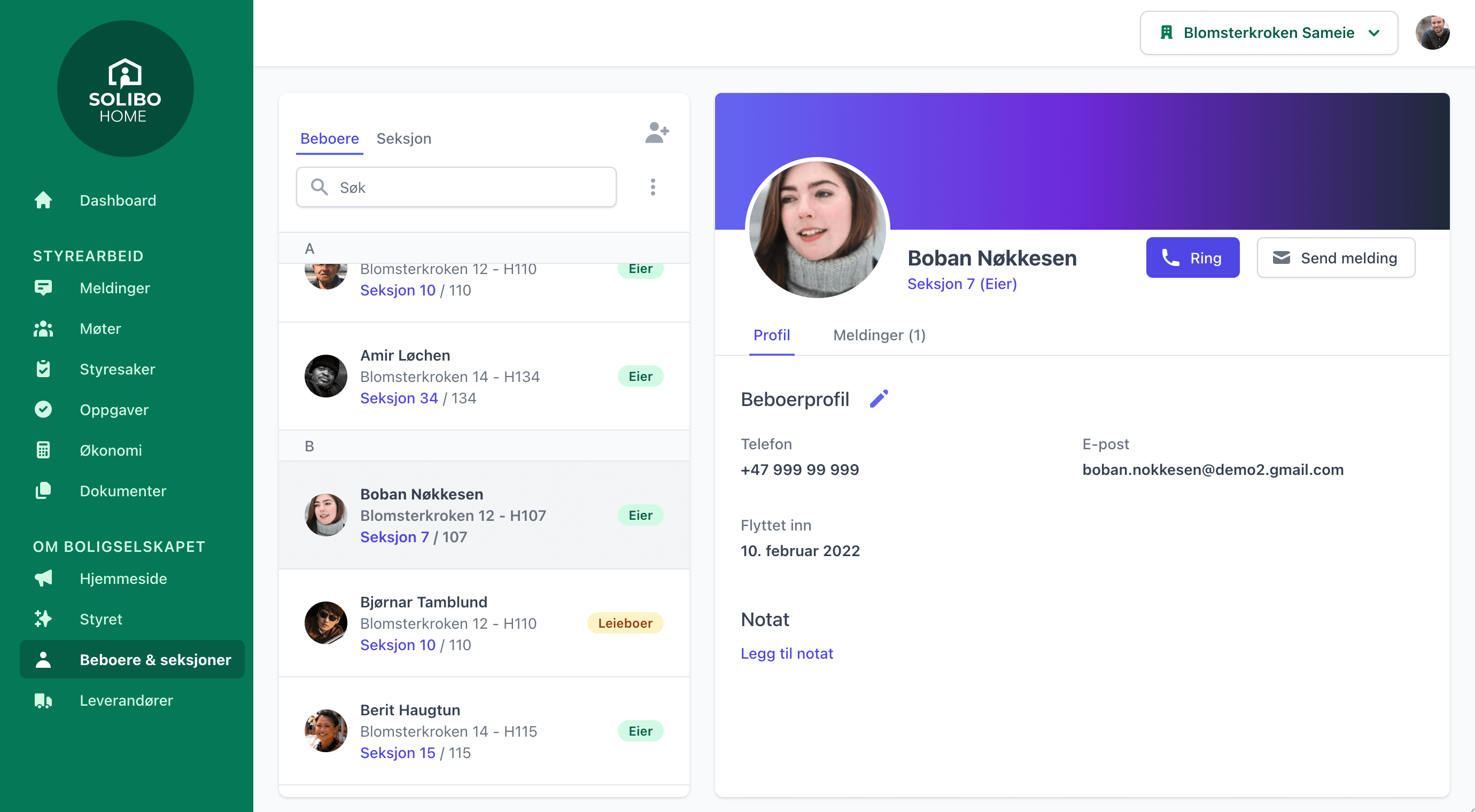
Task: Click the add resident person-plus icon
Action: pyautogui.click(x=657, y=133)
